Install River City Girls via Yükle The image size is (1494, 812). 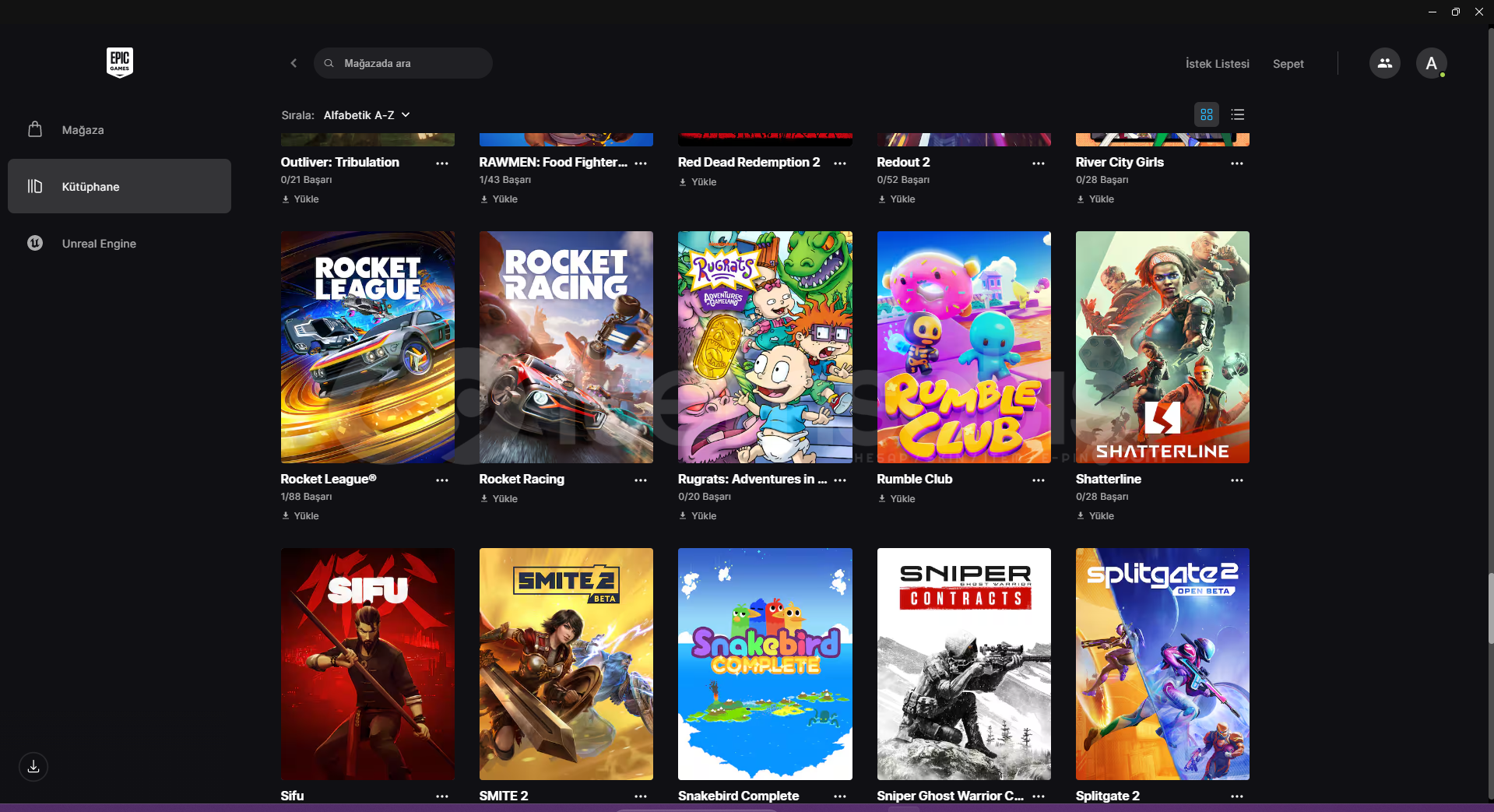(1095, 199)
